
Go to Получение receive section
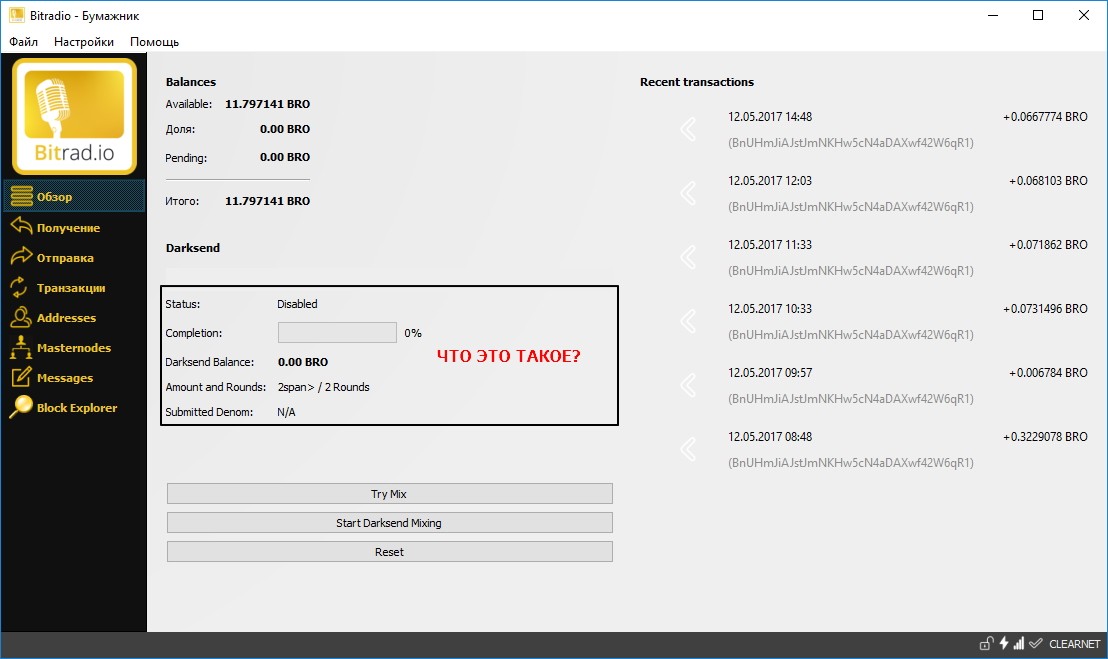coord(68,228)
